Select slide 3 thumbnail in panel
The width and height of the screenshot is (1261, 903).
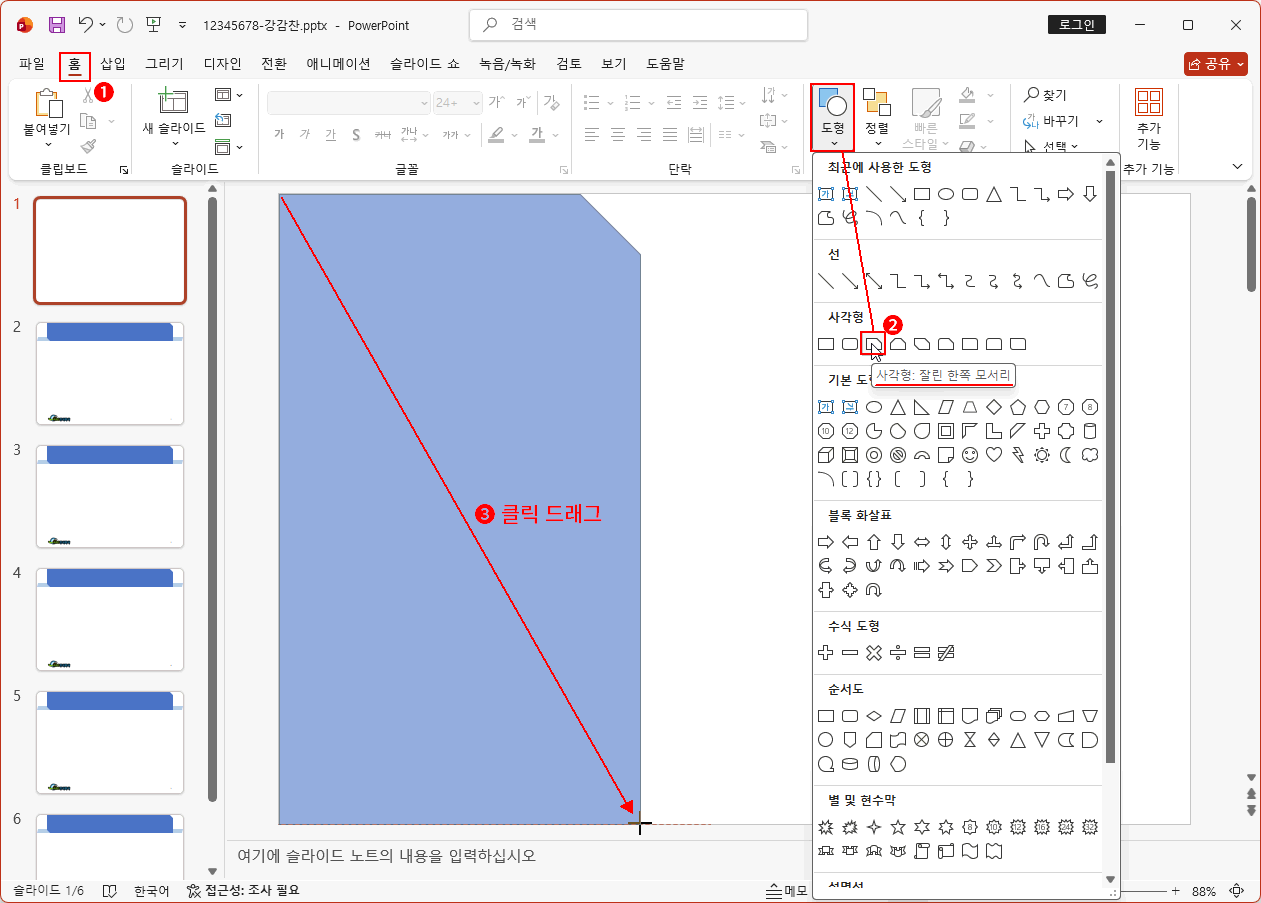[x=110, y=496]
